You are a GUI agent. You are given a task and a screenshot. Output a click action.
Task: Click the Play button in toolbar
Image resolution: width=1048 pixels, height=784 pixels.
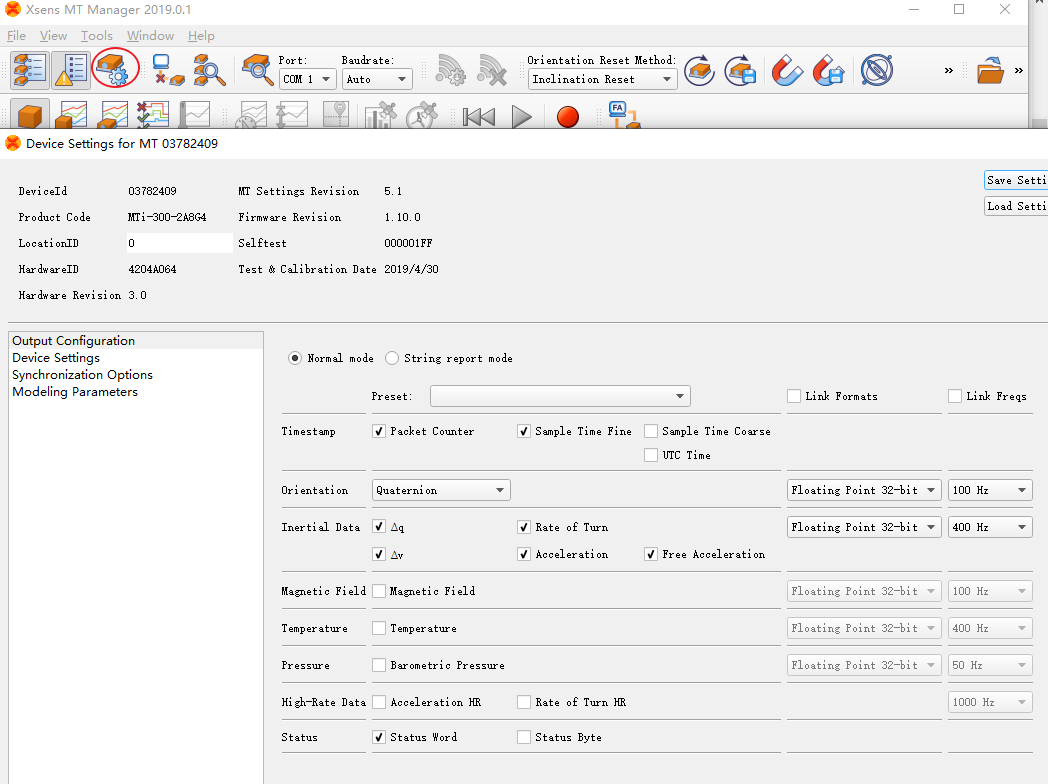point(521,117)
